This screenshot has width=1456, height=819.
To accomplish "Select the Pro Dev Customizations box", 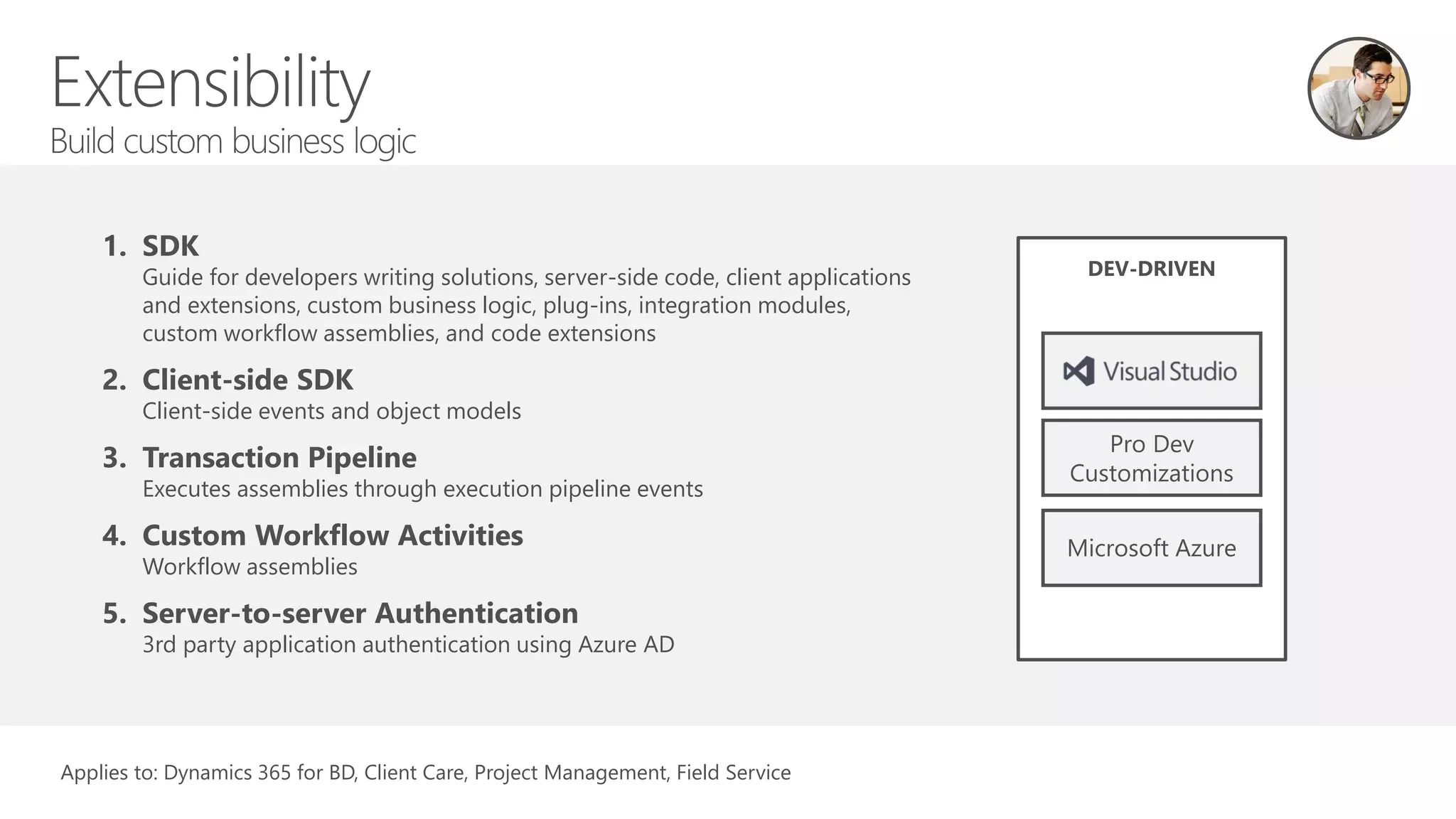I will [1151, 458].
